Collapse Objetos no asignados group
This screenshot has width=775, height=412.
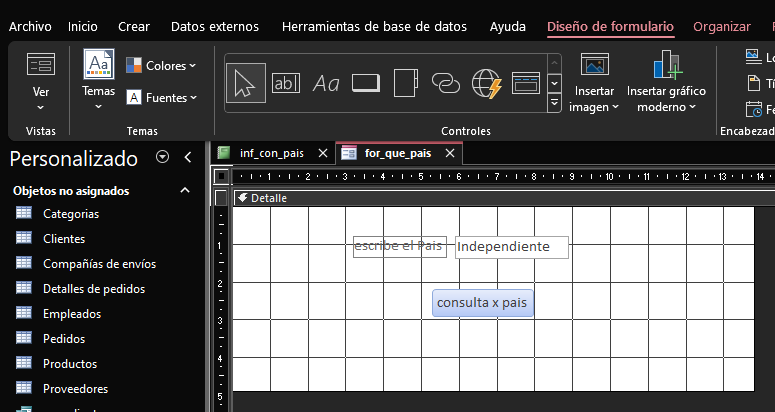185,190
